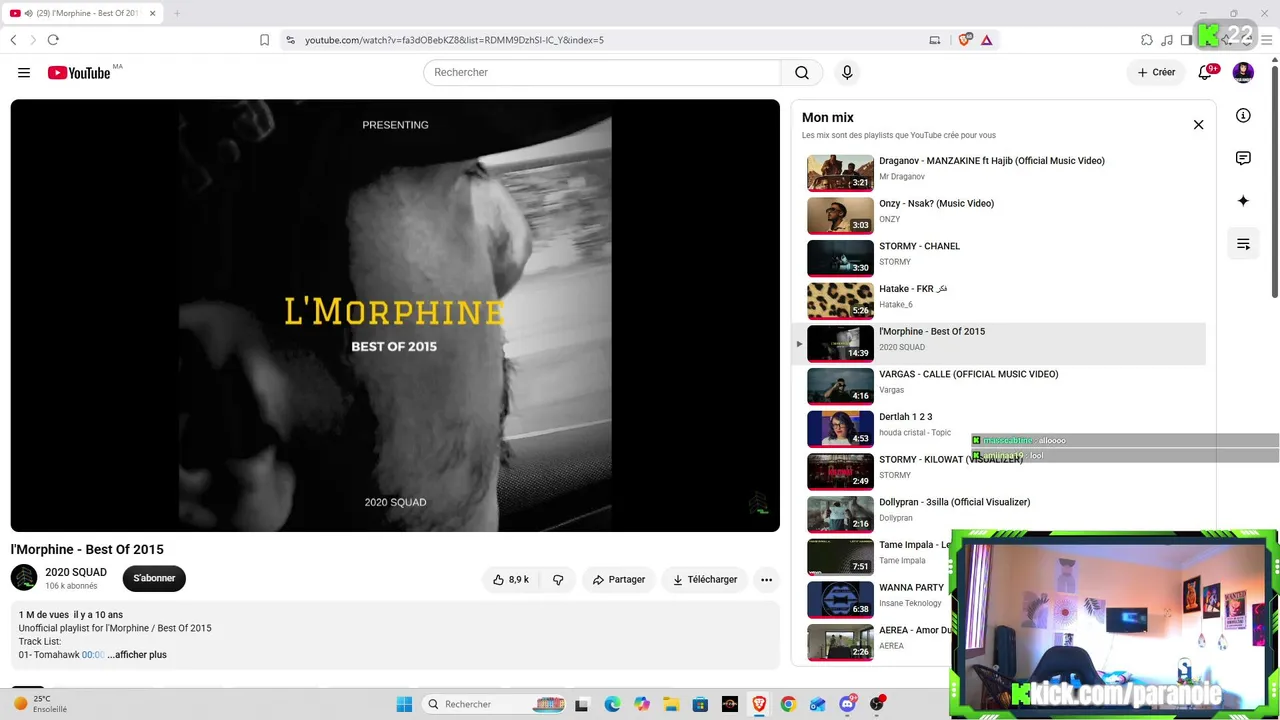The height and width of the screenshot is (720, 1280).
Task: Open Discord from taskbar
Action: pyautogui.click(x=847, y=704)
